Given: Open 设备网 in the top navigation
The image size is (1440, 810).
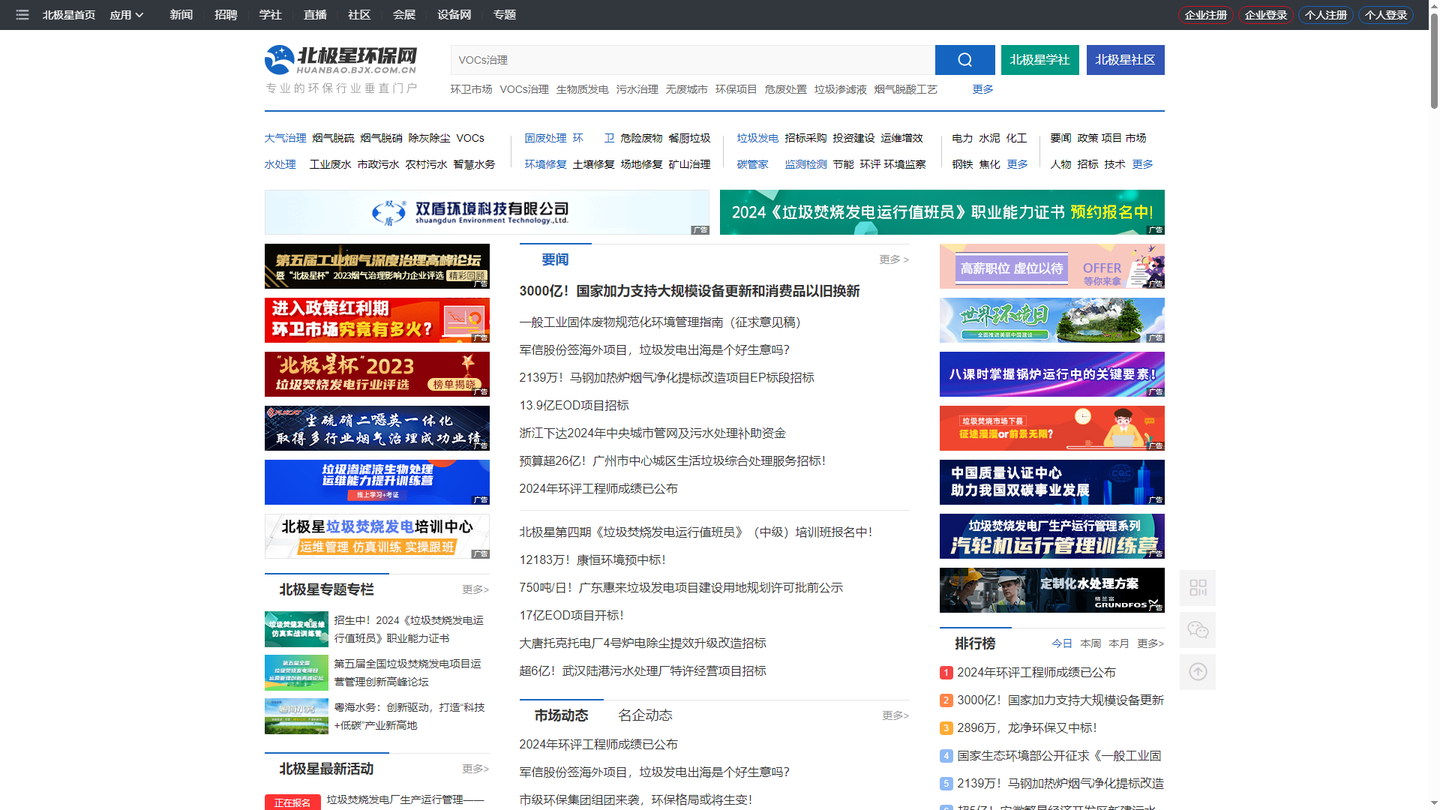Looking at the screenshot, I should point(454,15).
